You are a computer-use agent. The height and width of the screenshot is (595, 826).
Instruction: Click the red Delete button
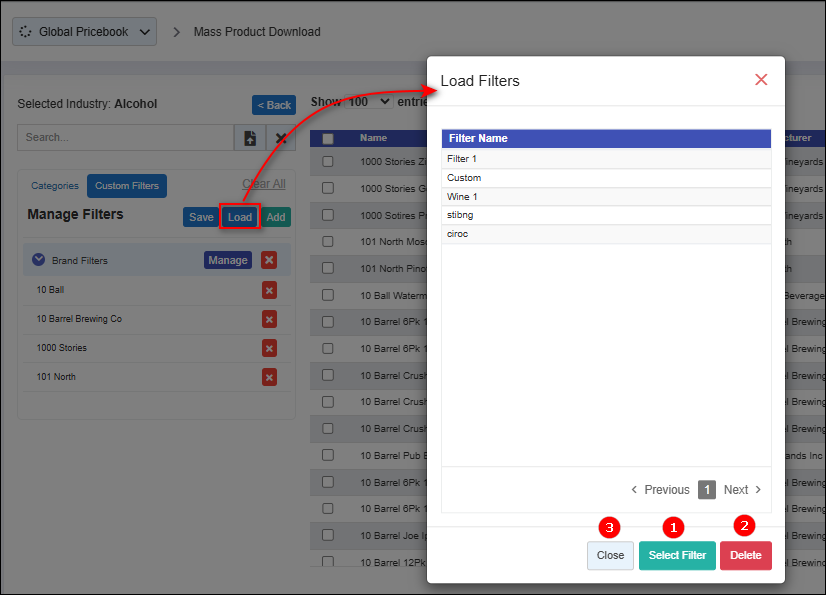coord(745,555)
